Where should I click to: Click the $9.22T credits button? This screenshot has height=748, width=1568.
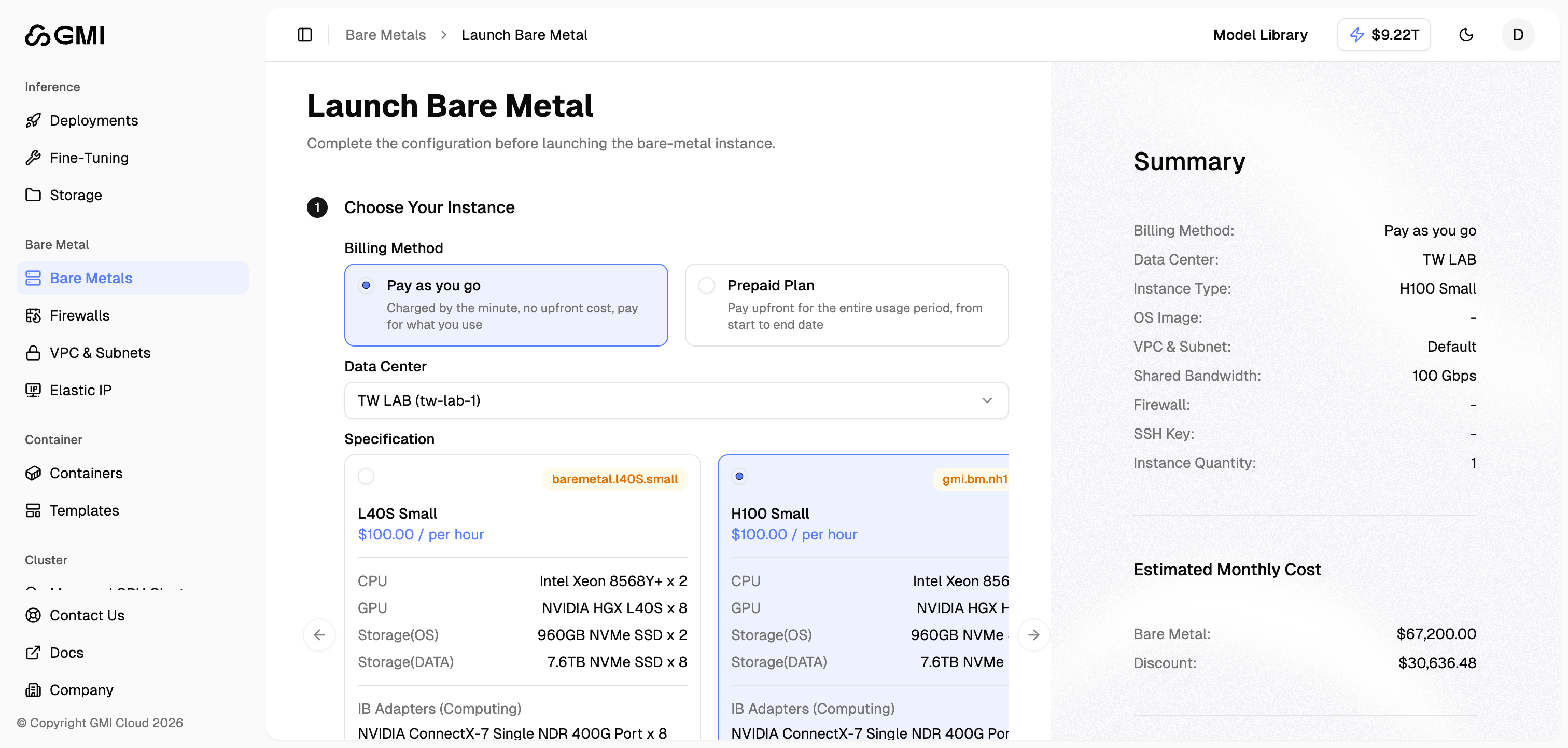pyautogui.click(x=1383, y=35)
